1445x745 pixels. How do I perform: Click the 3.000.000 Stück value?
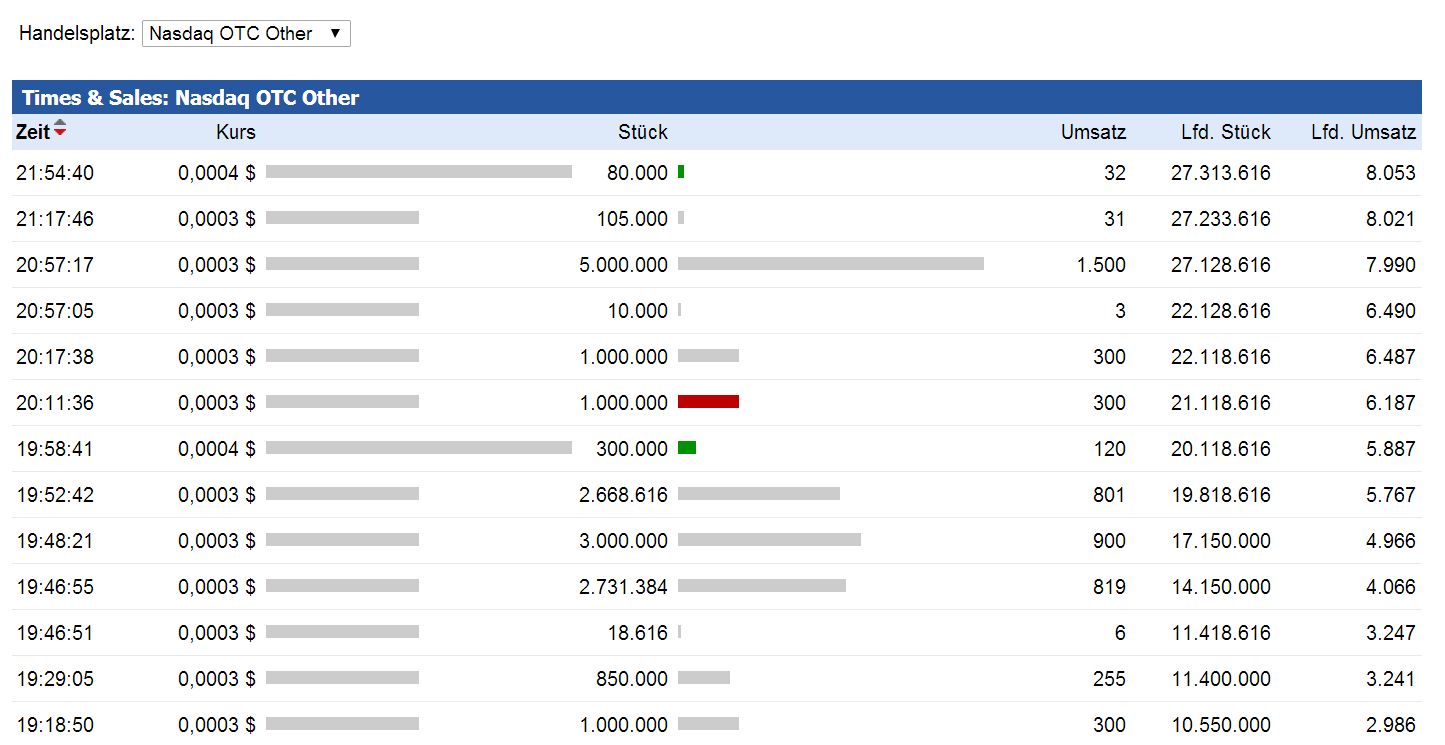pos(624,541)
